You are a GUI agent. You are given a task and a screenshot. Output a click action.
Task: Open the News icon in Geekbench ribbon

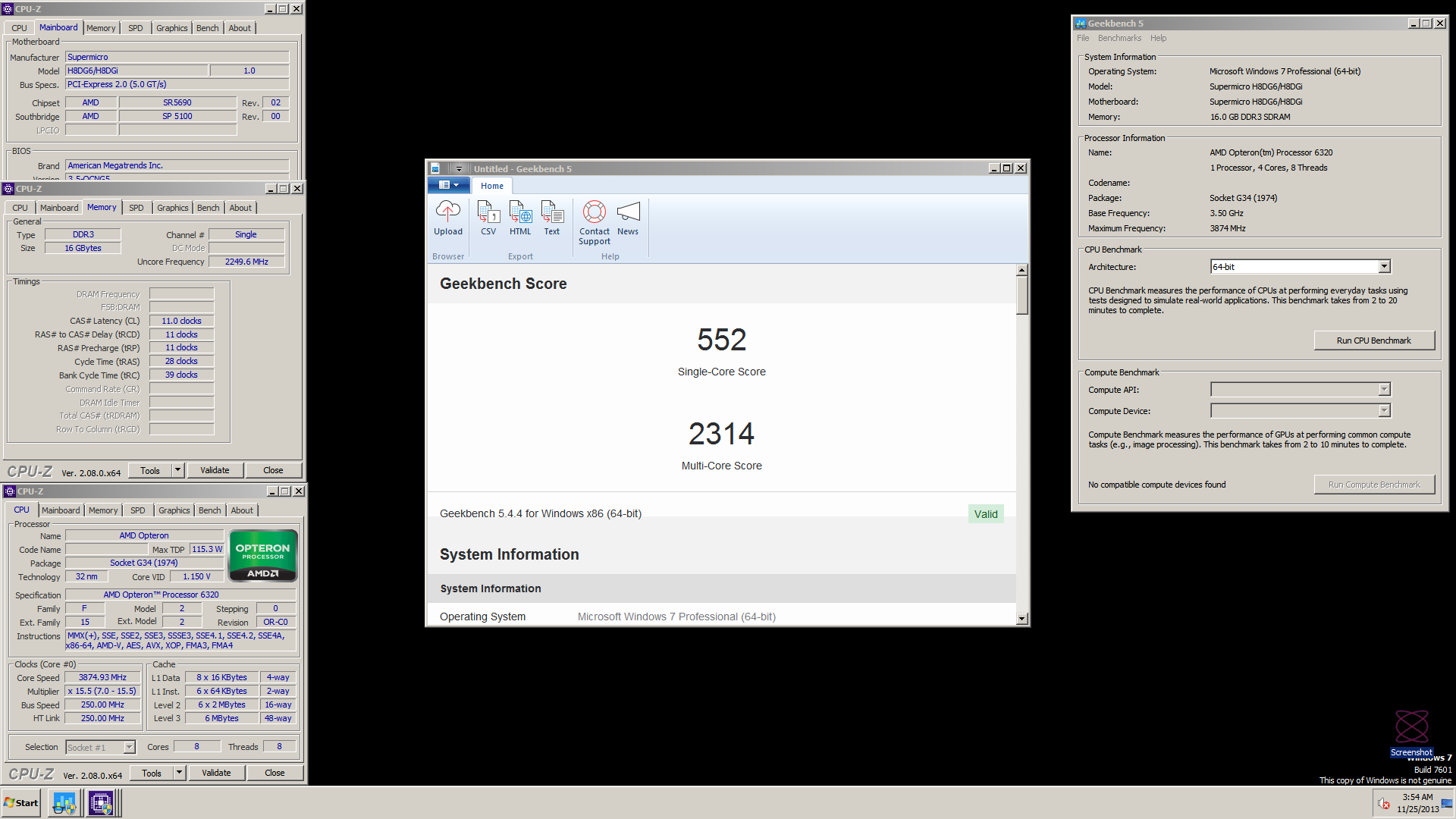click(x=628, y=218)
